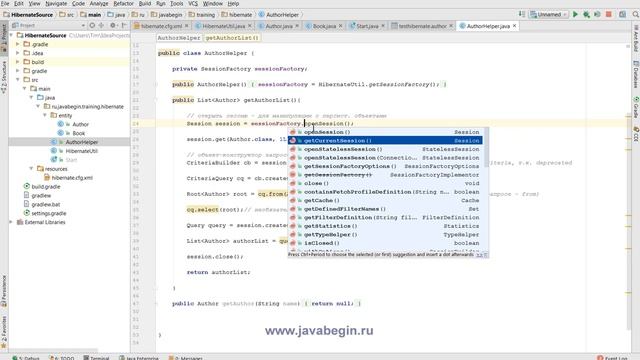Open the Unnamed run configuration dropdown

click(x=549, y=14)
